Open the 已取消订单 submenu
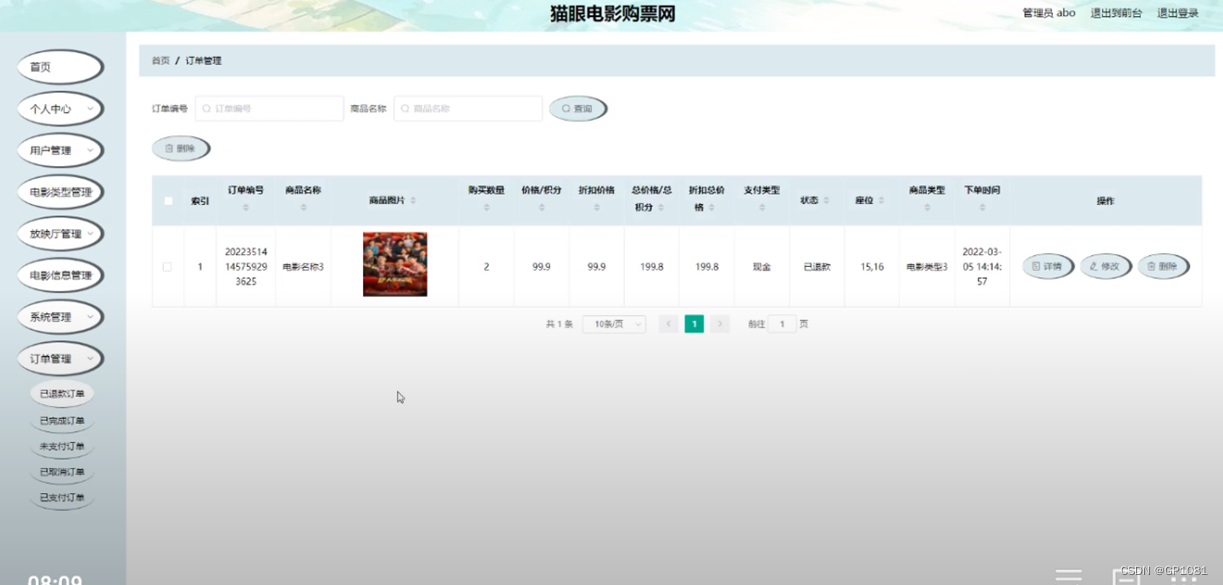 tap(62, 472)
